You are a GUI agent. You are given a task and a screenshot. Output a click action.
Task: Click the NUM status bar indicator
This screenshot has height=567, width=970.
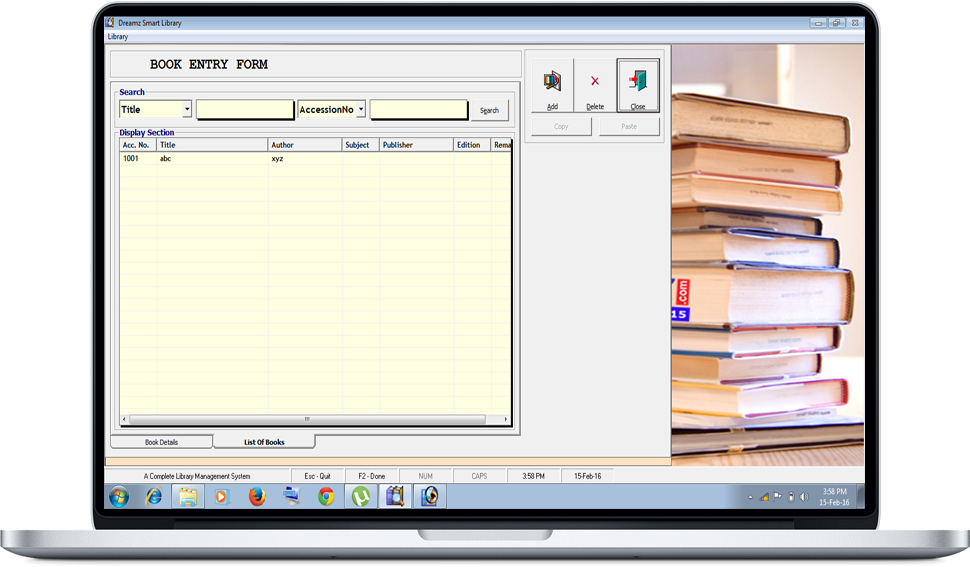click(x=426, y=476)
